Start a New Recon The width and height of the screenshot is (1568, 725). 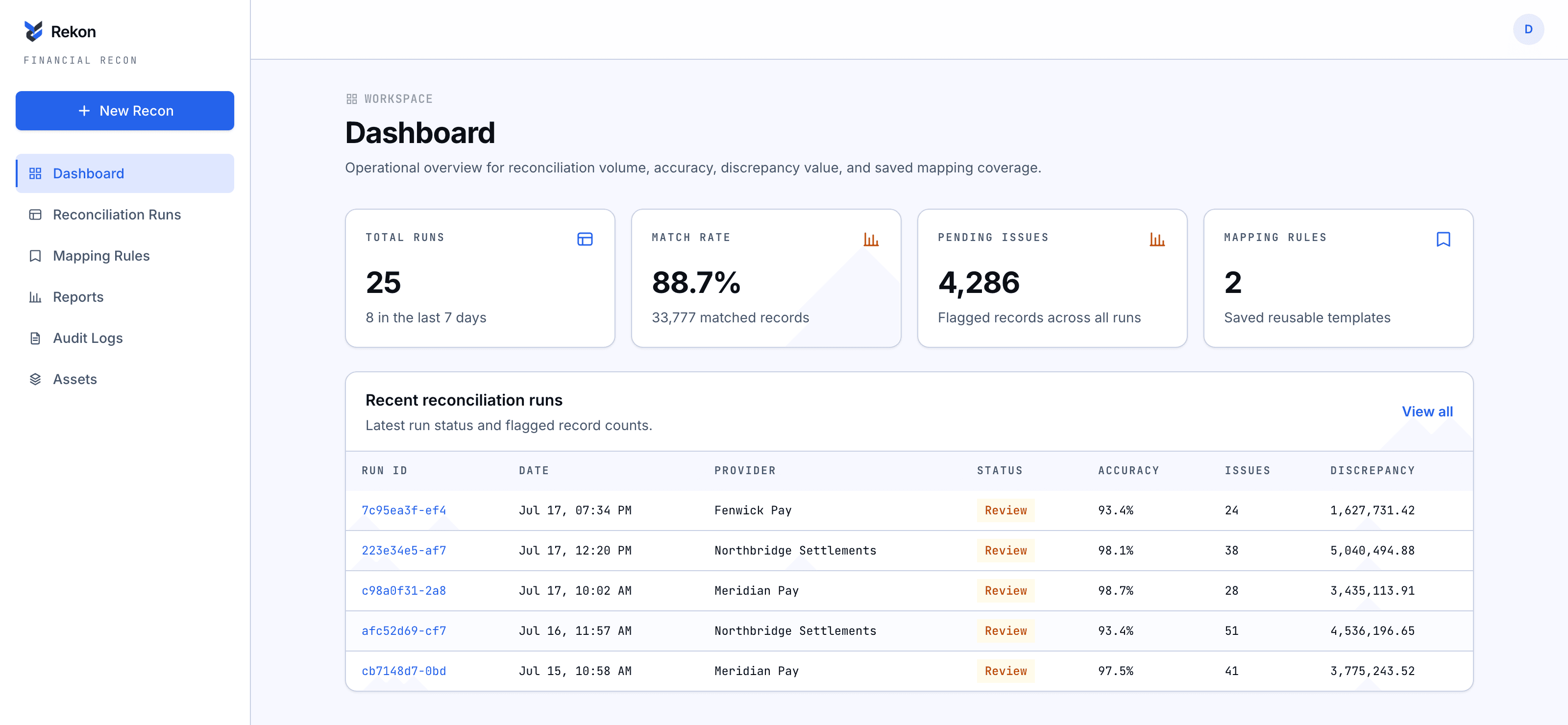(x=125, y=111)
